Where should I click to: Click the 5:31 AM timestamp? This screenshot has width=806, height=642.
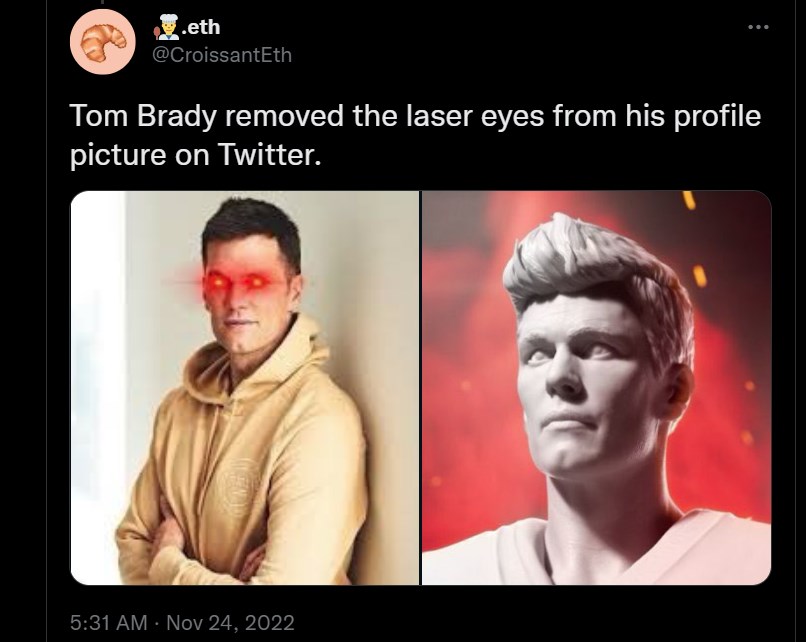tap(108, 622)
